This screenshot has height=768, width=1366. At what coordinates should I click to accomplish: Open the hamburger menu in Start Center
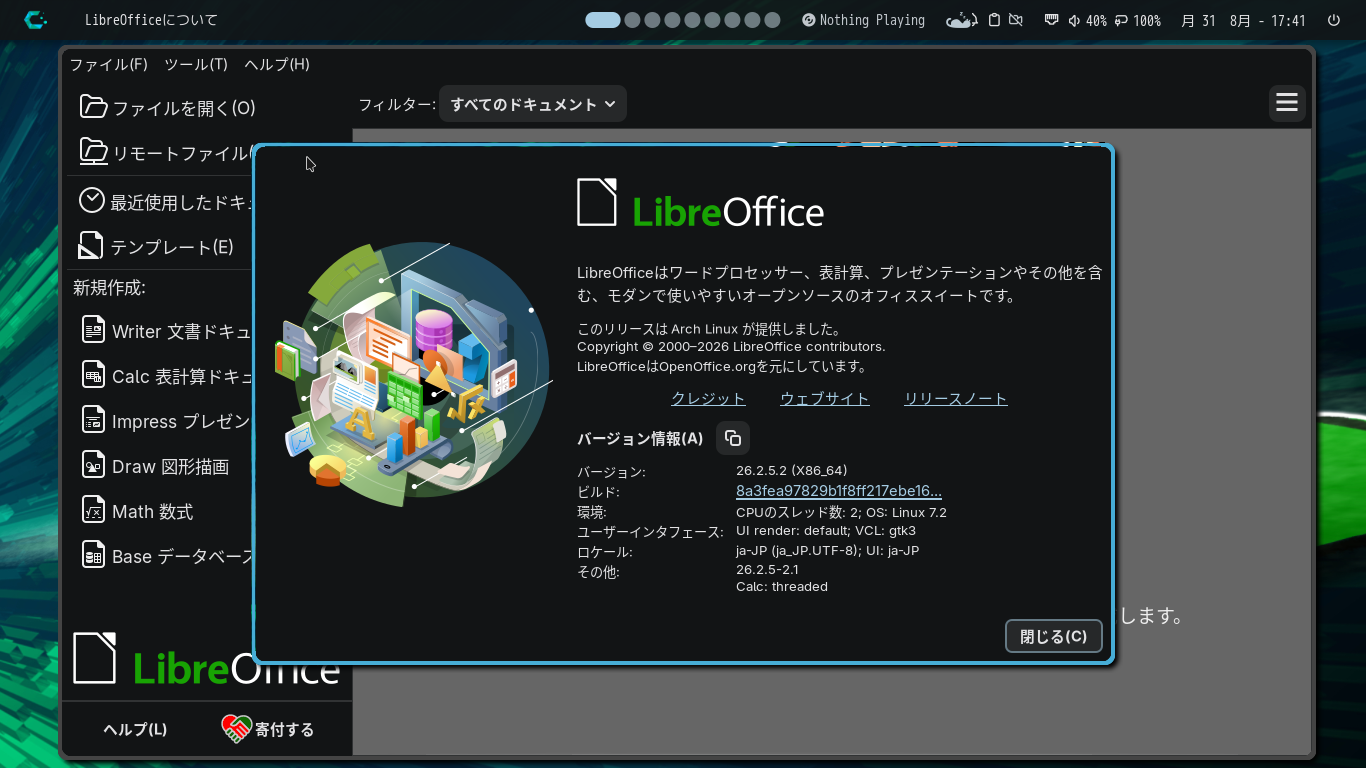point(1287,103)
